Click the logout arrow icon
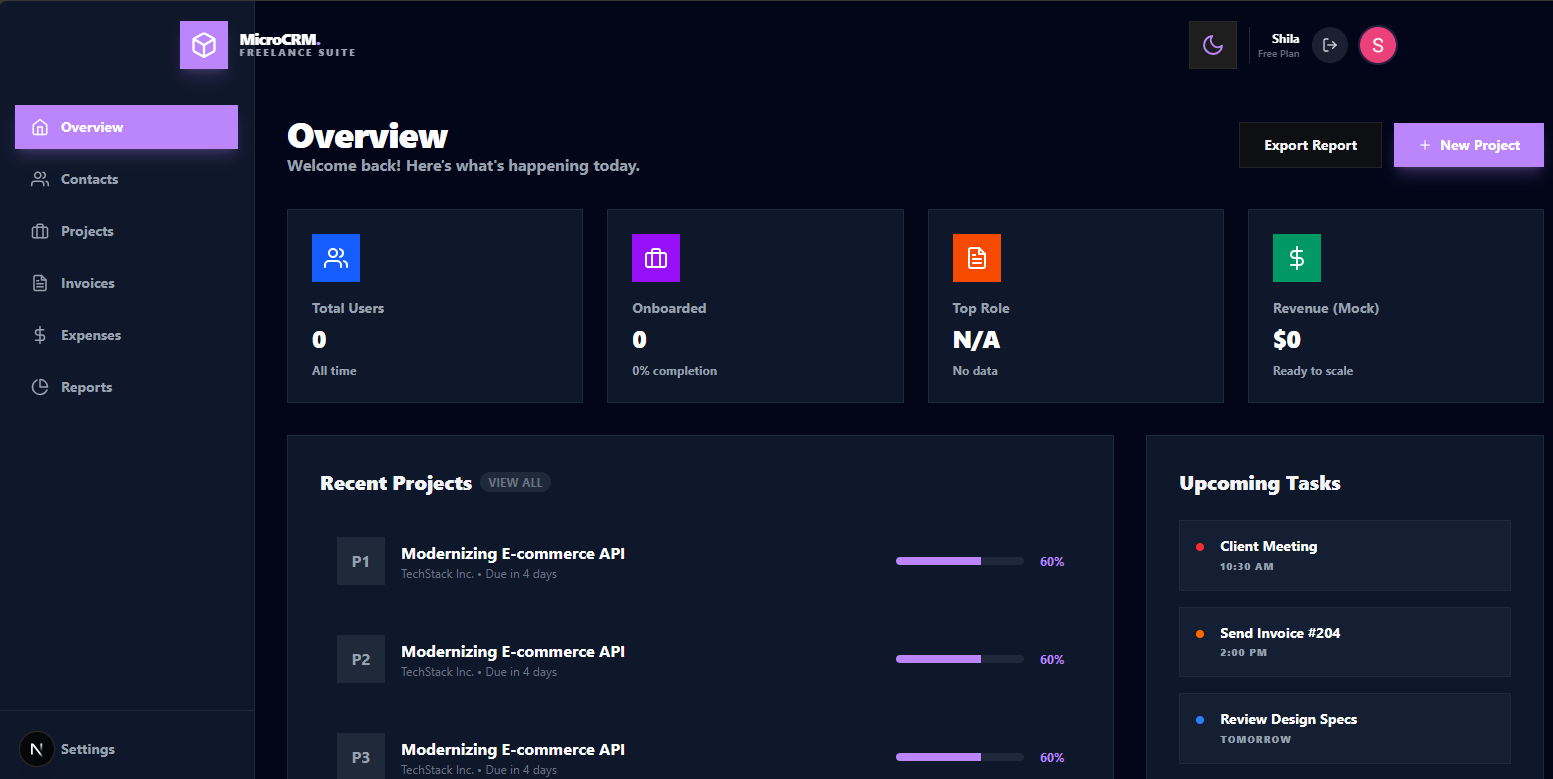 tap(1329, 45)
